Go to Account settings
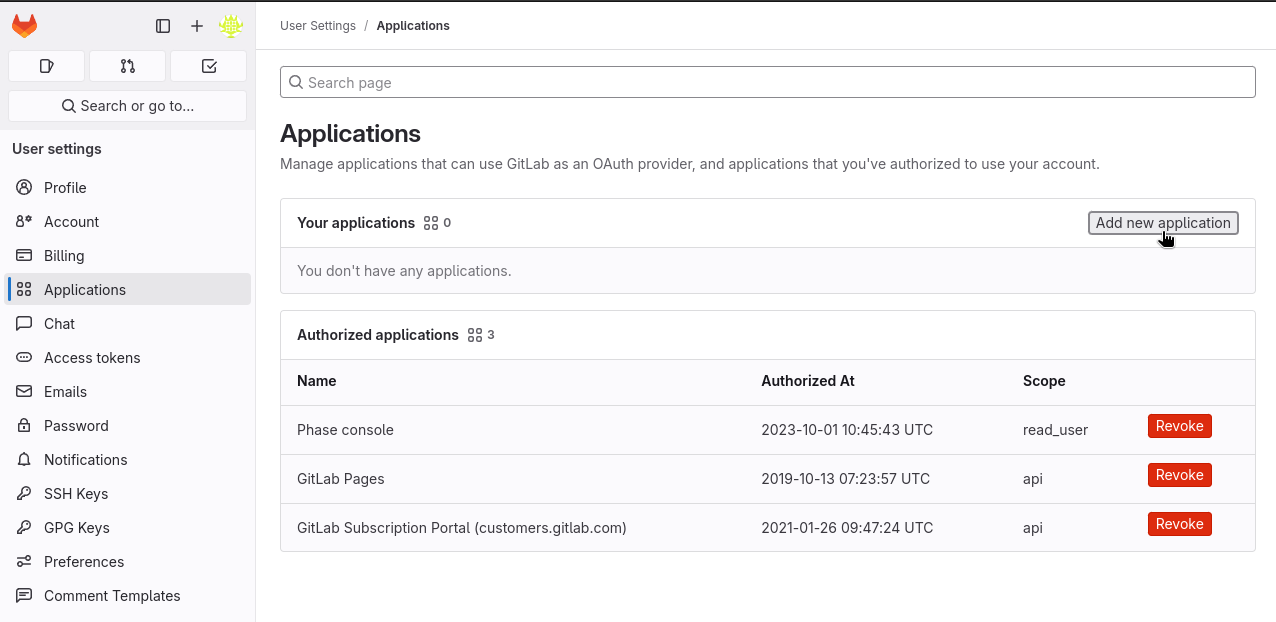The height and width of the screenshot is (622, 1276). click(x=128, y=222)
